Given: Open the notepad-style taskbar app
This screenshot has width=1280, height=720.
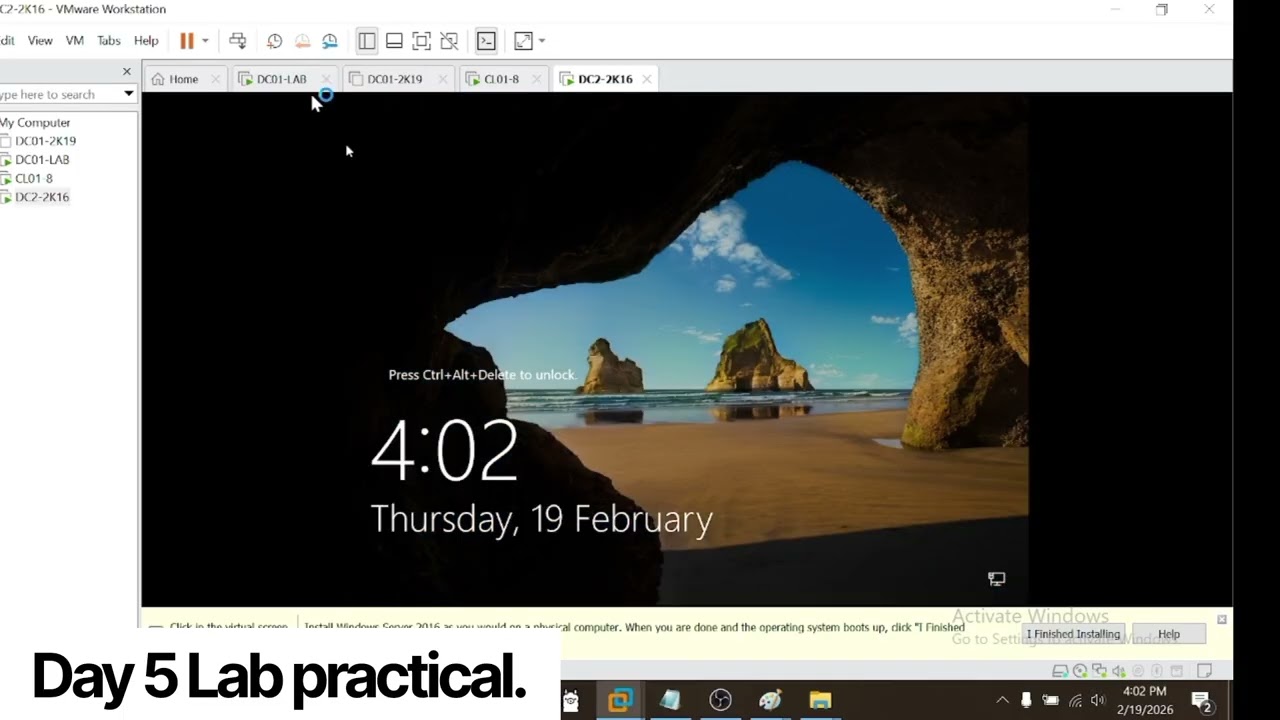Looking at the screenshot, I should click(670, 700).
